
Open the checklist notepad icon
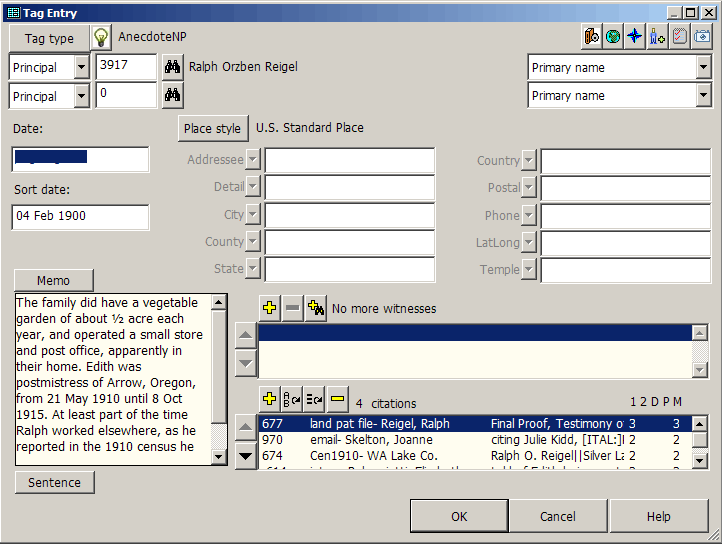coord(679,36)
